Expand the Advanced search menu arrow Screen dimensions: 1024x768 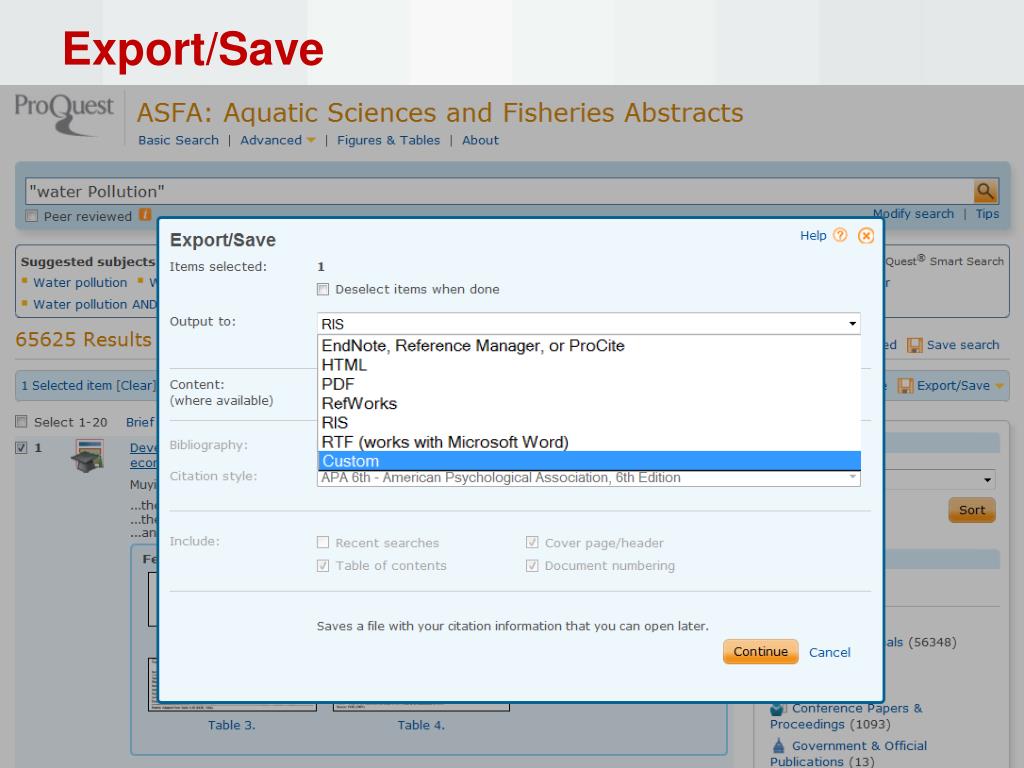[311, 140]
